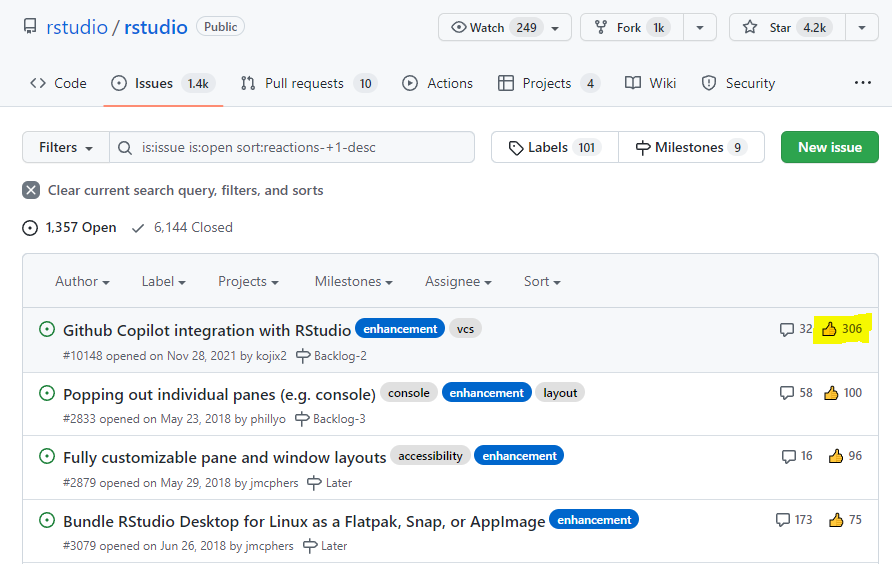Open the Milestones list

(691, 147)
